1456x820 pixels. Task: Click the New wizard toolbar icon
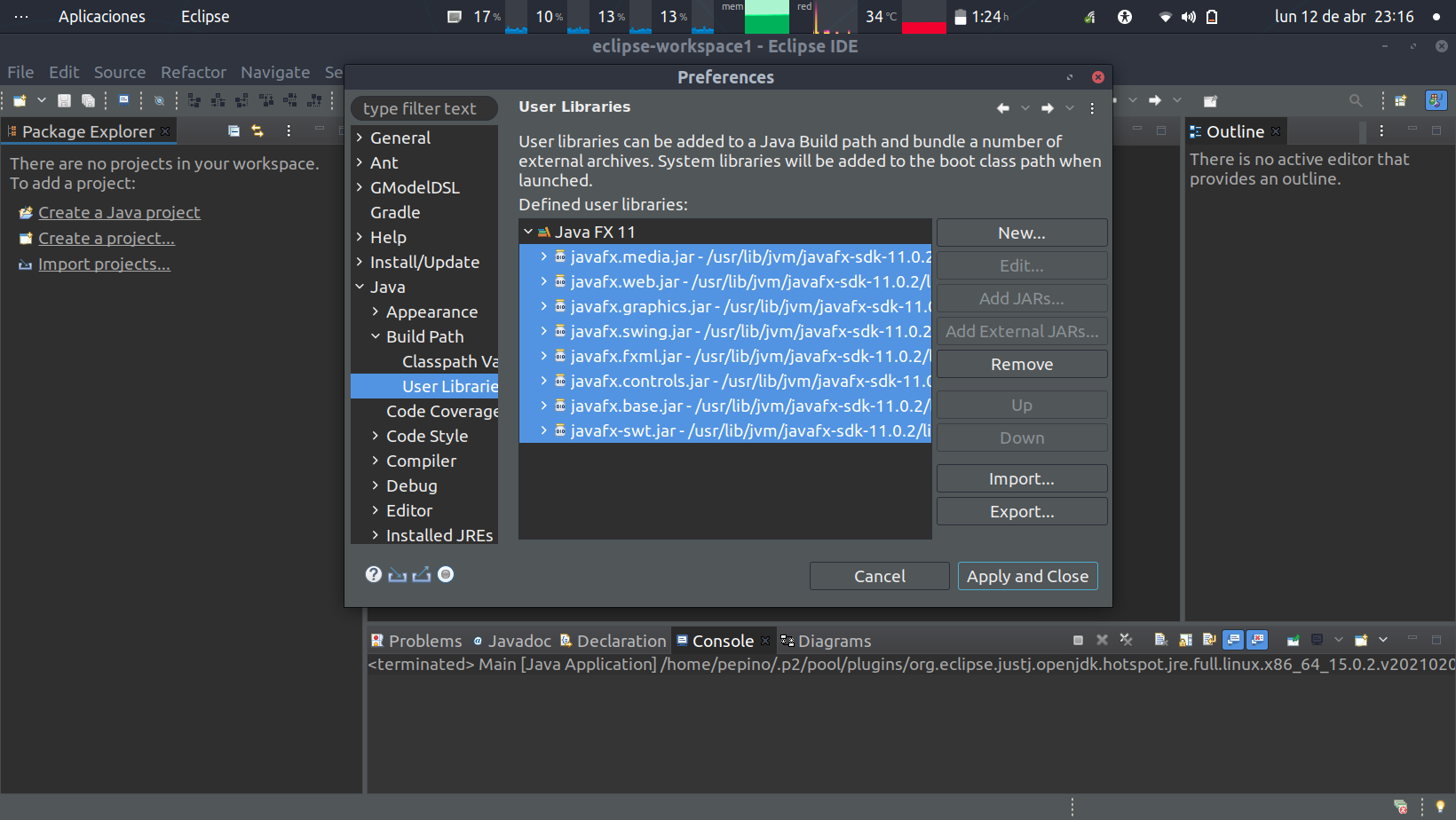point(20,100)
